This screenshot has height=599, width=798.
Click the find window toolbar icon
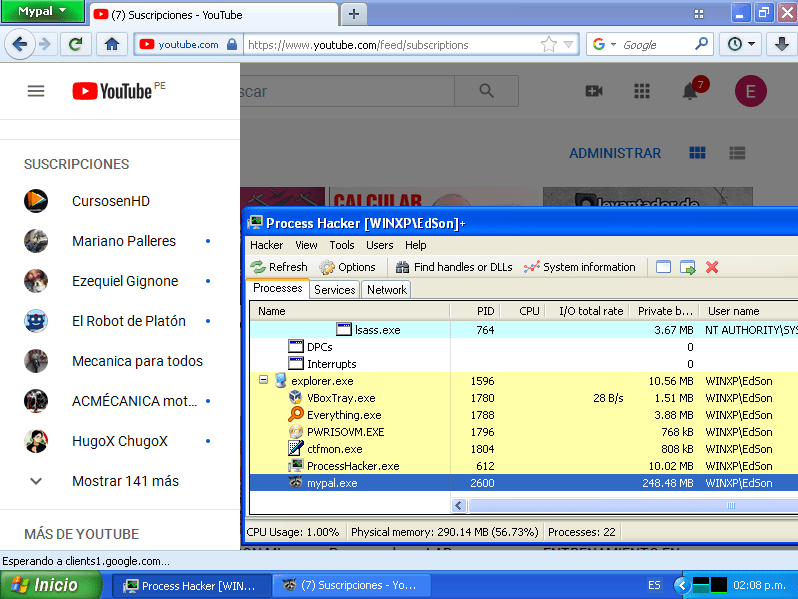coord(663,267)
